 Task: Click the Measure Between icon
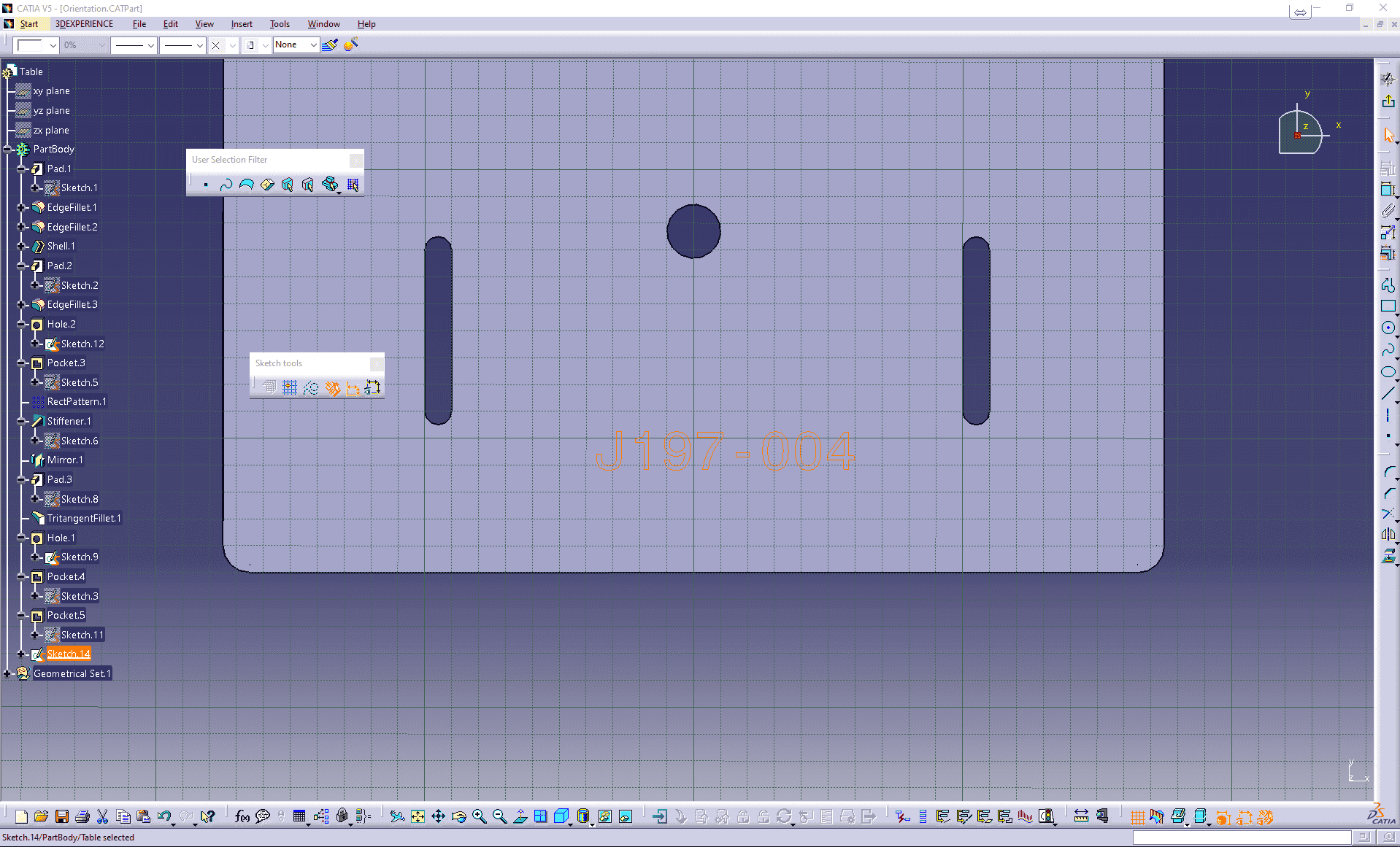tap(1081, 816)
